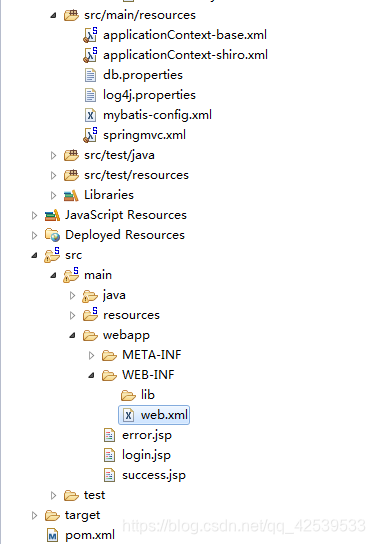Image resolution: width=375 pixels, height=544 pixels.
Task: Select applicationContext-base.xml file name
Action: tap(185, 35)
